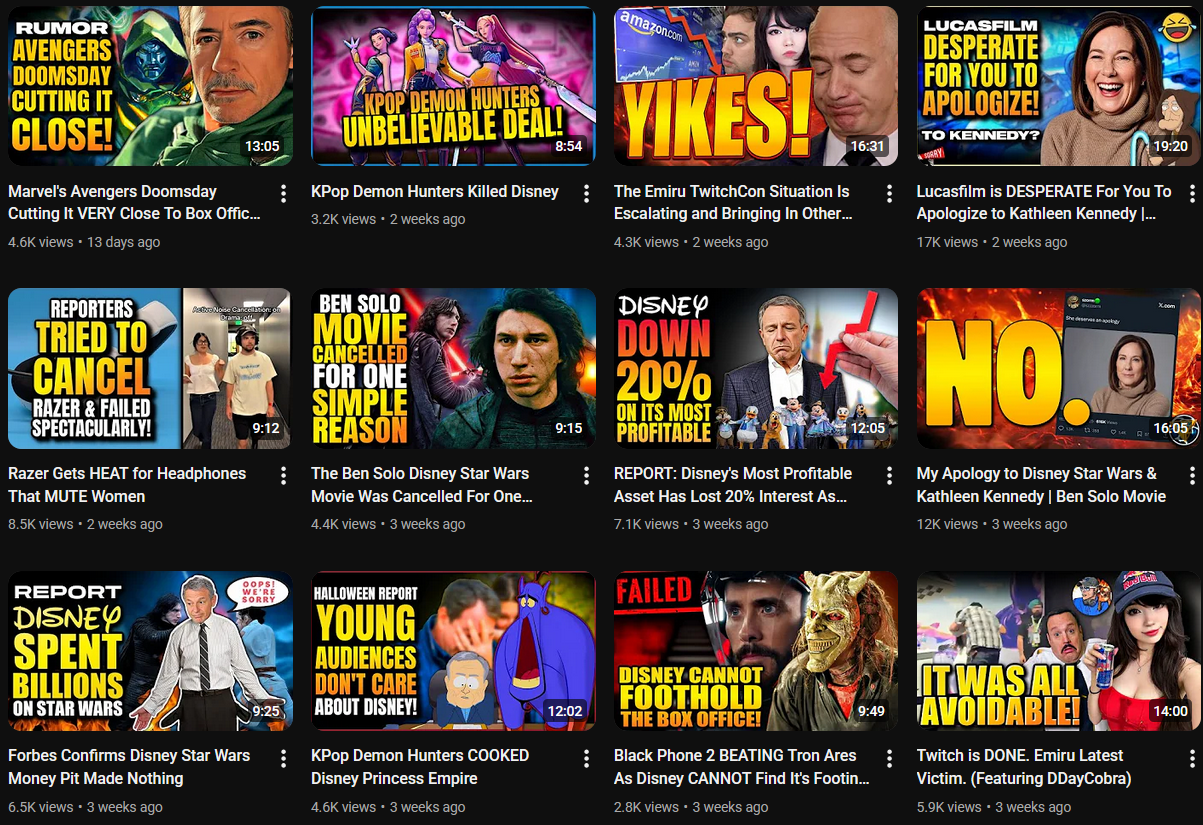Open the title link Razer Gets HEAT for Headphones

[127, 485]
